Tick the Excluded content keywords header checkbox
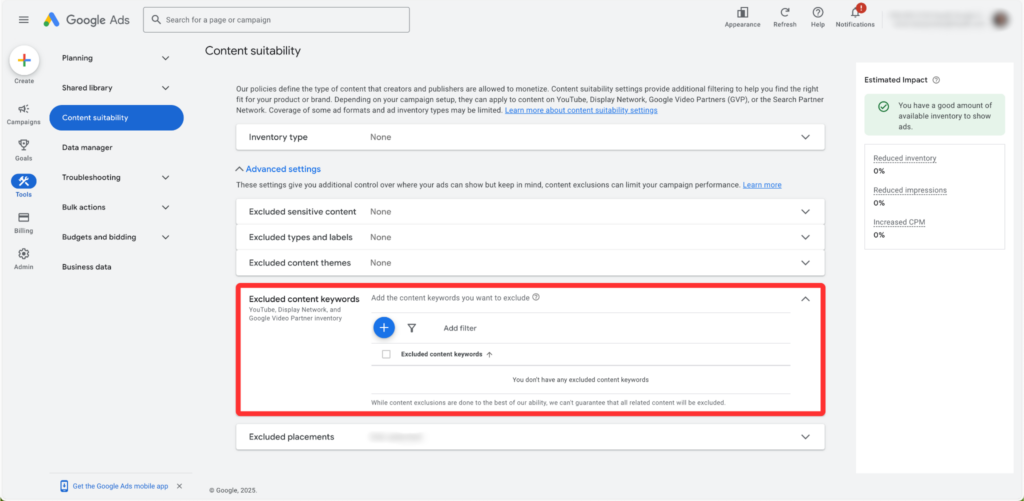 coord(386,354)
